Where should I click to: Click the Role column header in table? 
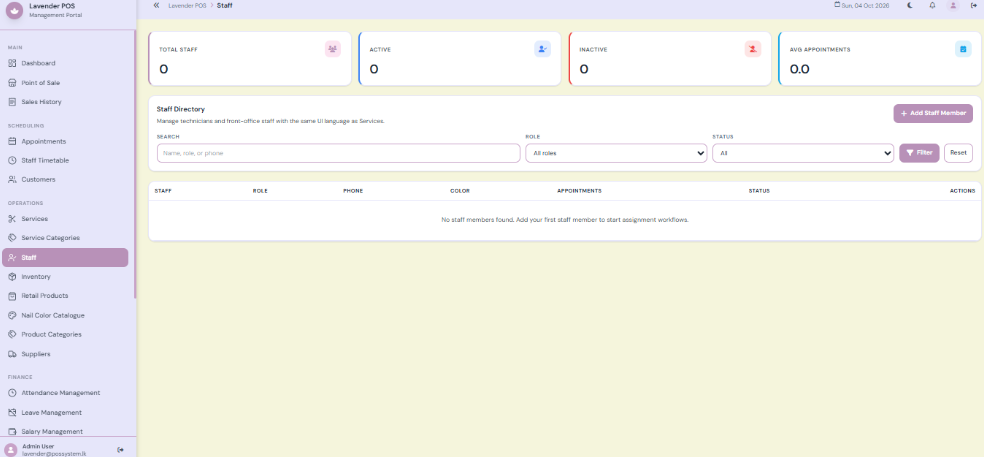tap(260, 191)
